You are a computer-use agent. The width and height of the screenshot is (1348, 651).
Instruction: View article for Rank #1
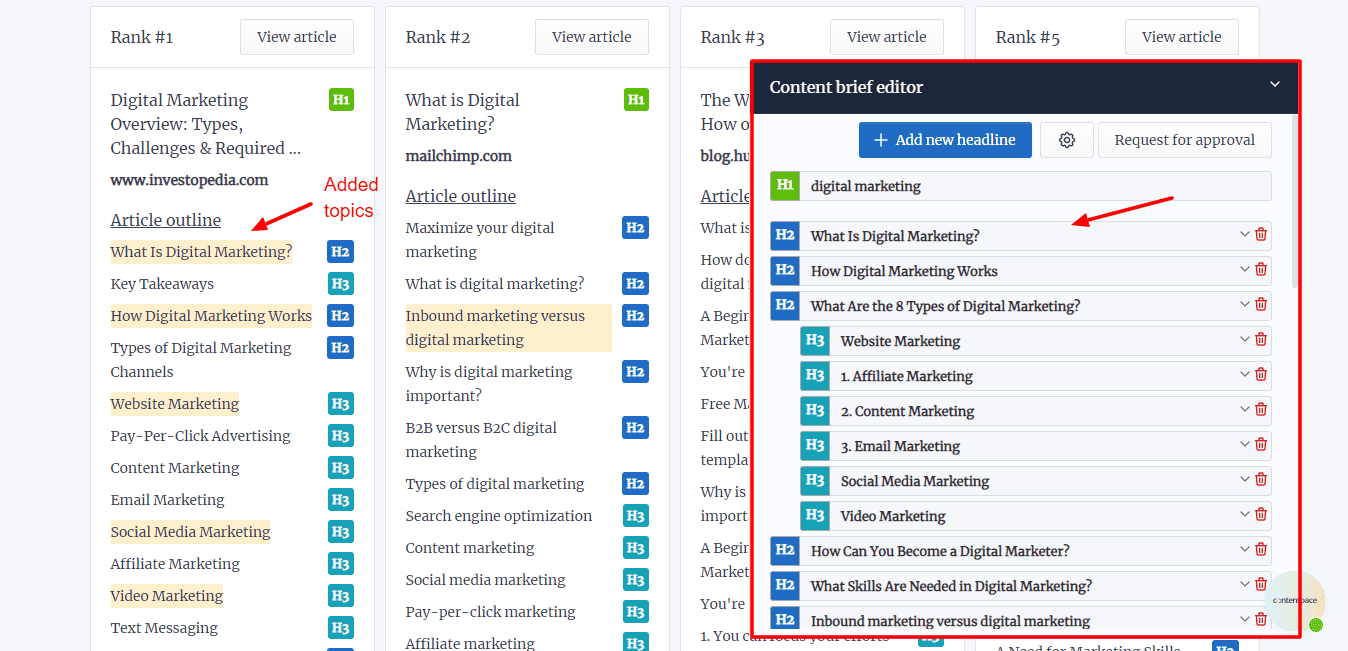(296, 37)
